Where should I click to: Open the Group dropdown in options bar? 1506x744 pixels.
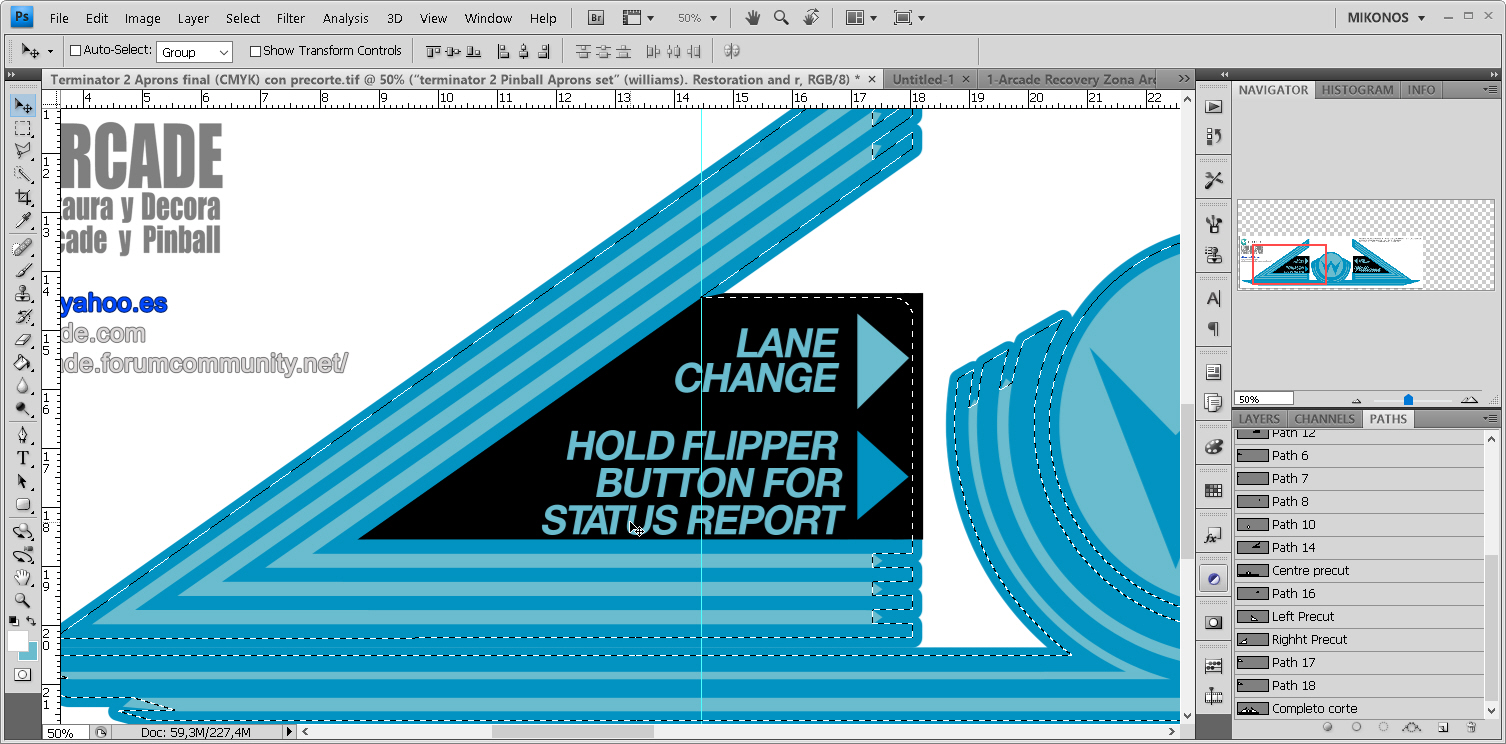194,52
